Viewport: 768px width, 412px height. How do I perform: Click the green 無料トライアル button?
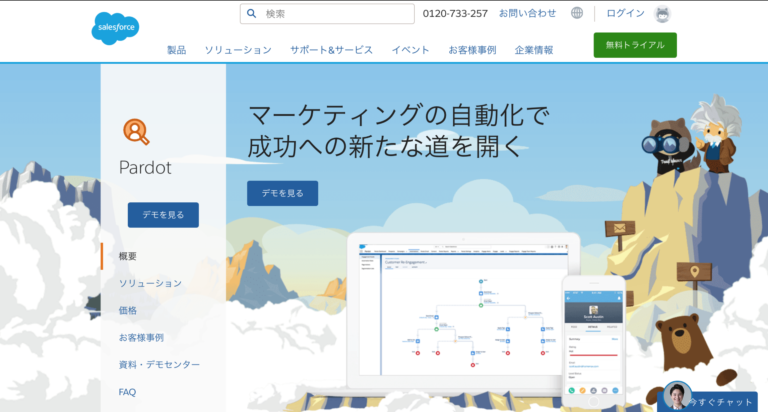point(635,45)
